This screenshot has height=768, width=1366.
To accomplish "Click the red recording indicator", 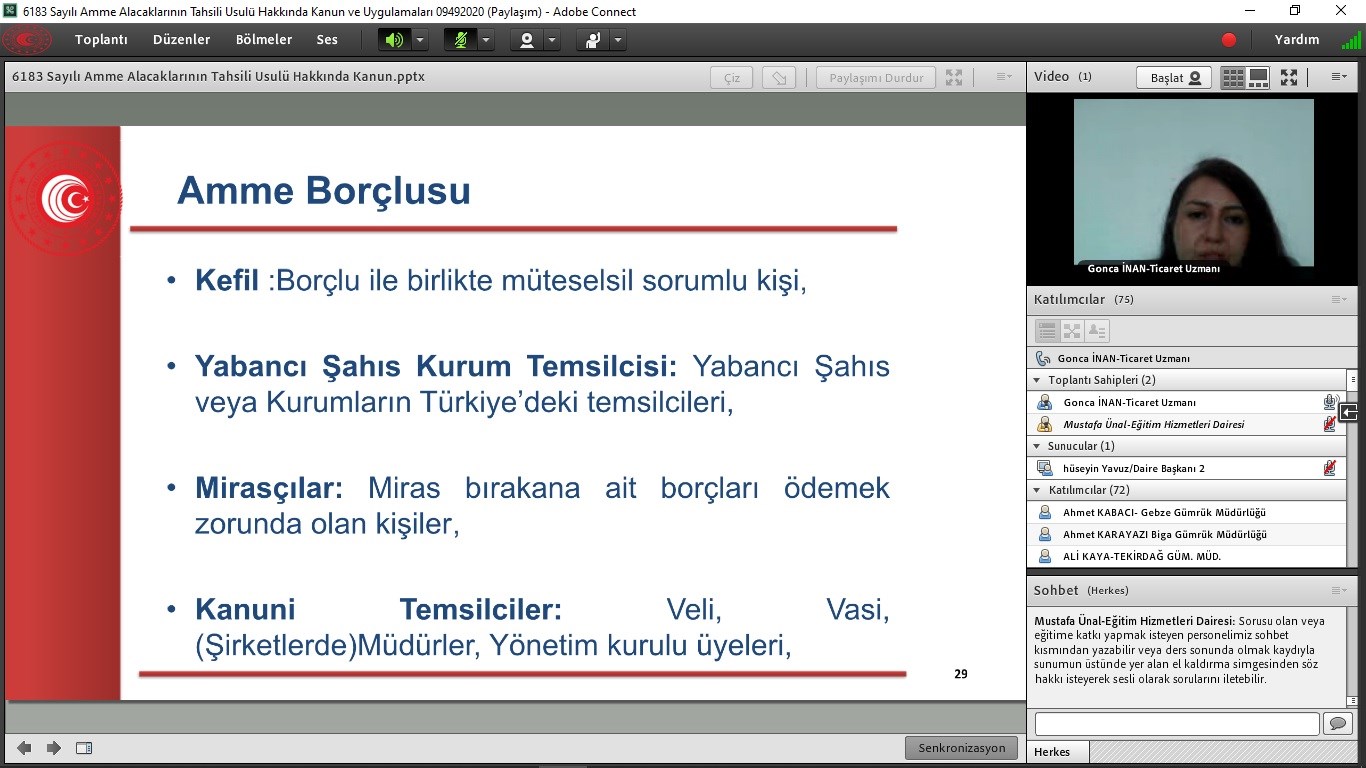I will 1229,40.
